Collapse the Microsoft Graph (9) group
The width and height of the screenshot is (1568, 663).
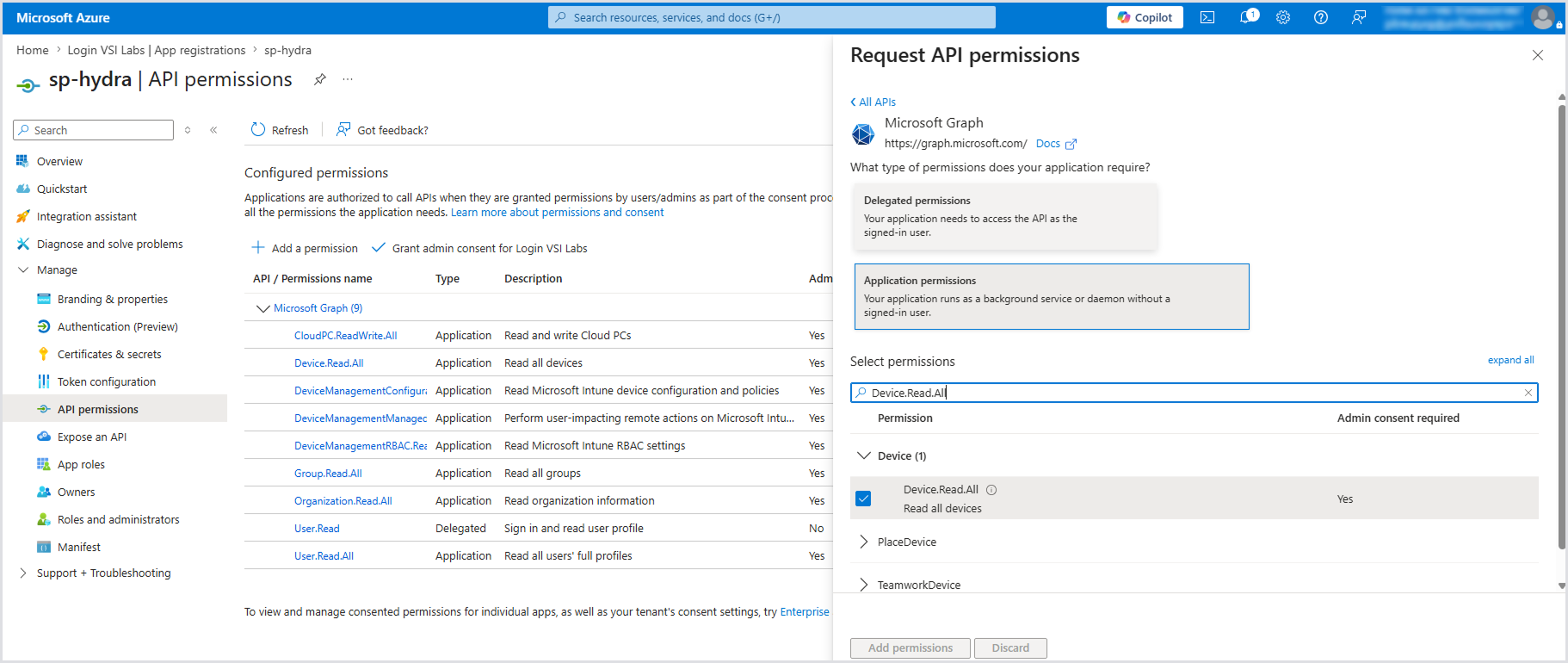pyautogui.click(x=263, y=308)
